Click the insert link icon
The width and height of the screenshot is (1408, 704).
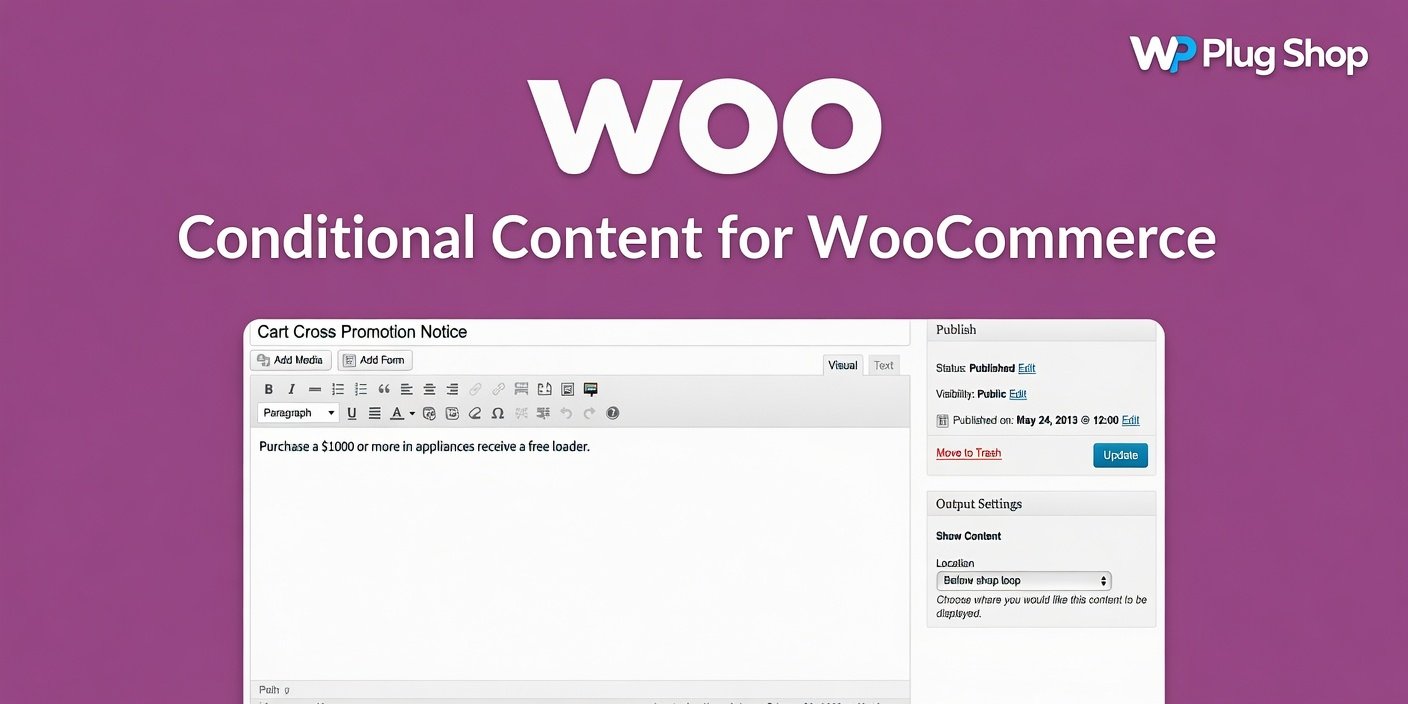[475, 389]
